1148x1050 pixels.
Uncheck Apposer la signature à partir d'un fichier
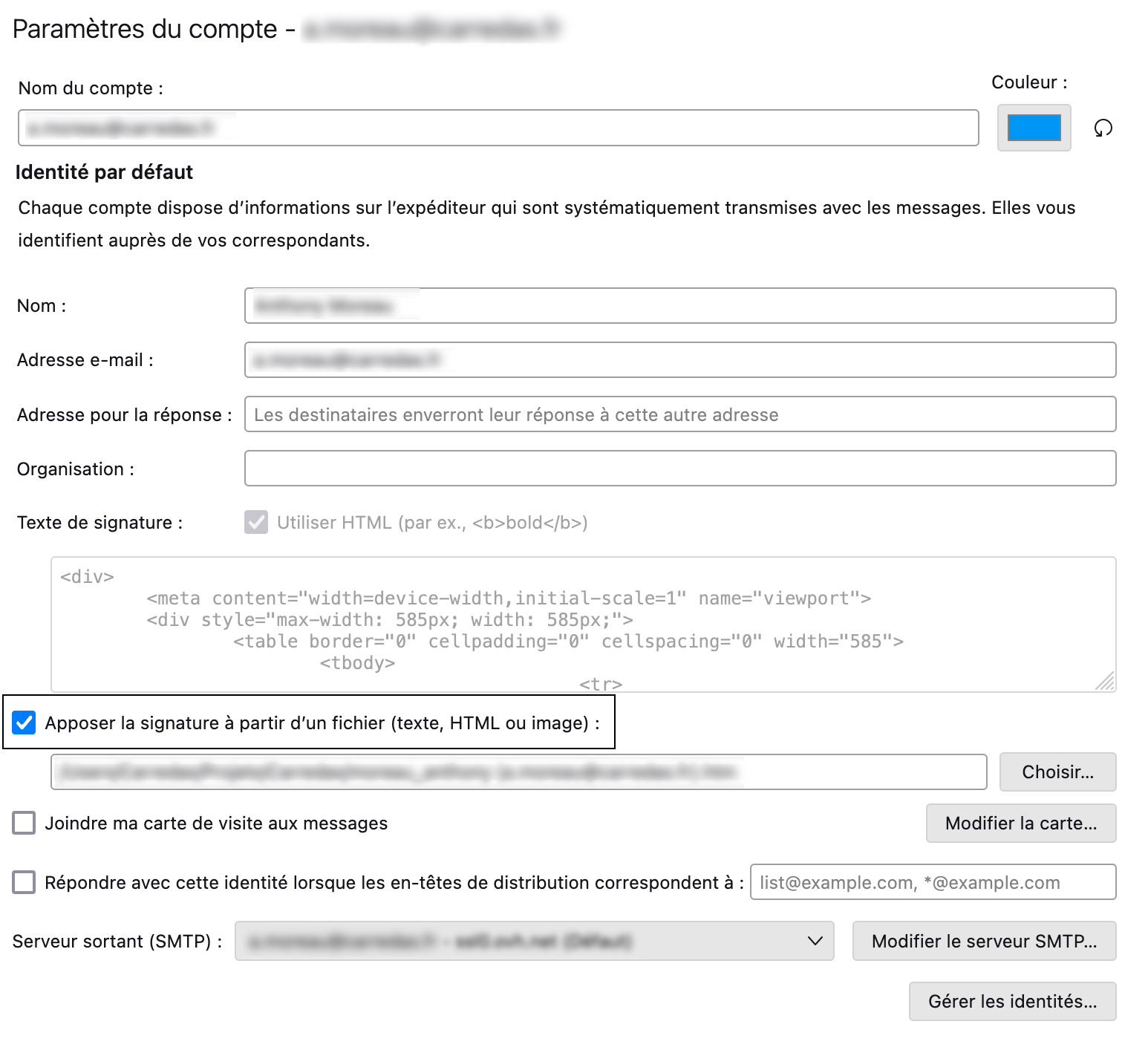tap(25, 723)
